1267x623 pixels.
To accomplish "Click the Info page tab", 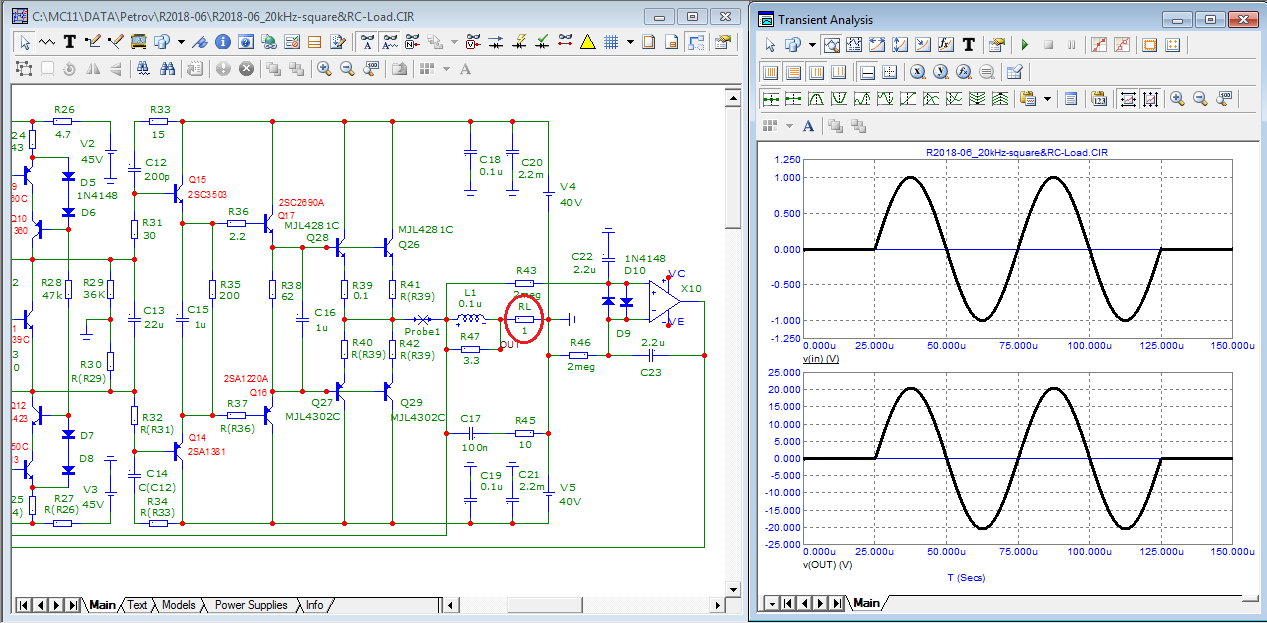I will 314,605.
